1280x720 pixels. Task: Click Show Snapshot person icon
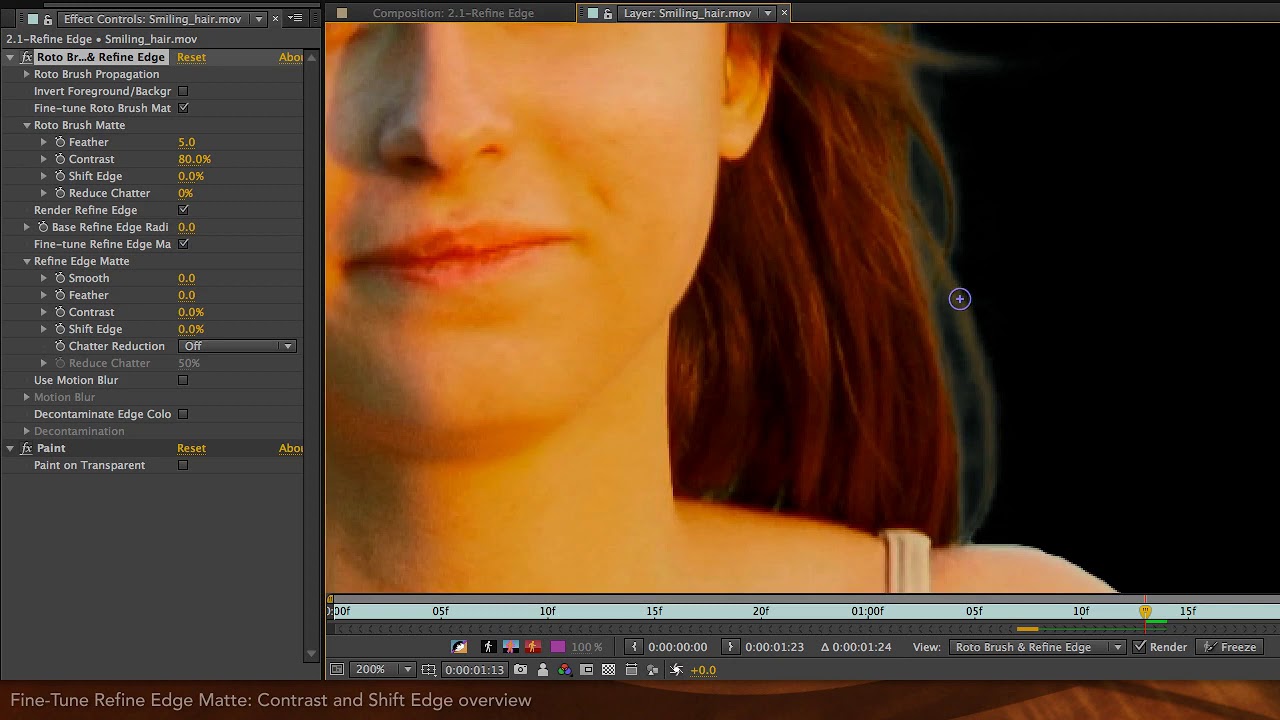[x=543, y=670]
